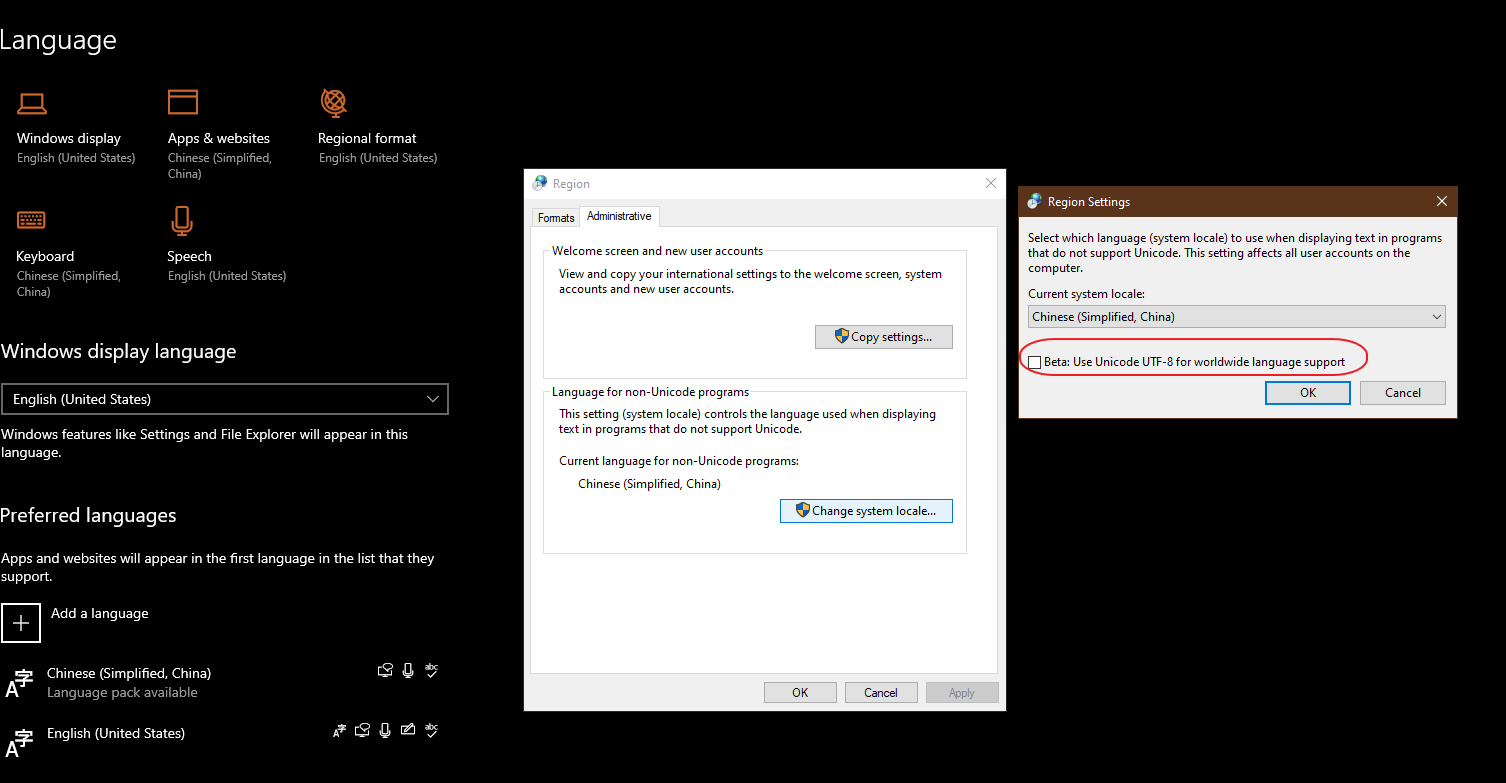Screen dimensions: 1506x783
Task: Open the Regional format globe icon
Action: [333, 102]
